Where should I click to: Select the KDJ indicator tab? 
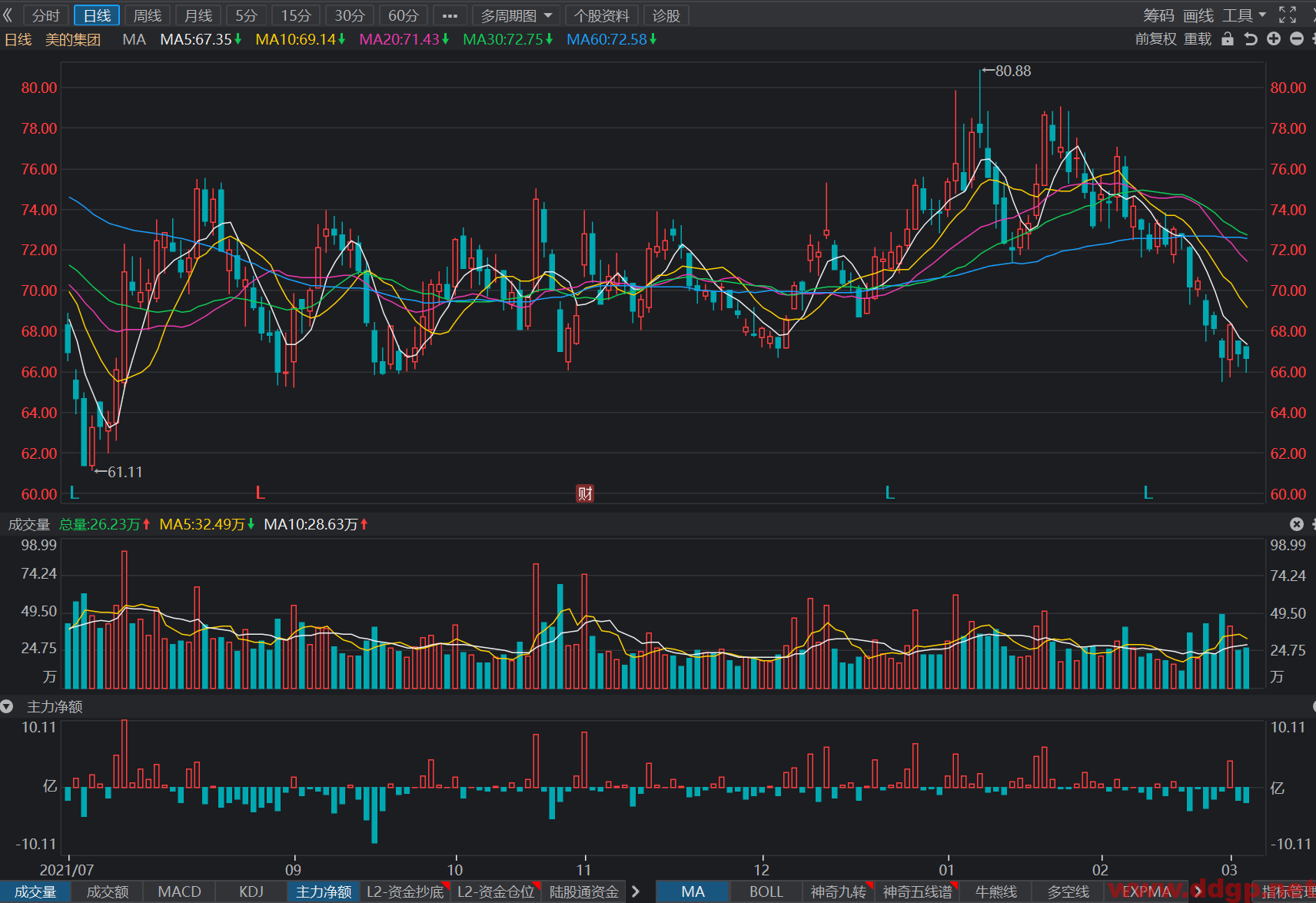(x=251, y=891)
